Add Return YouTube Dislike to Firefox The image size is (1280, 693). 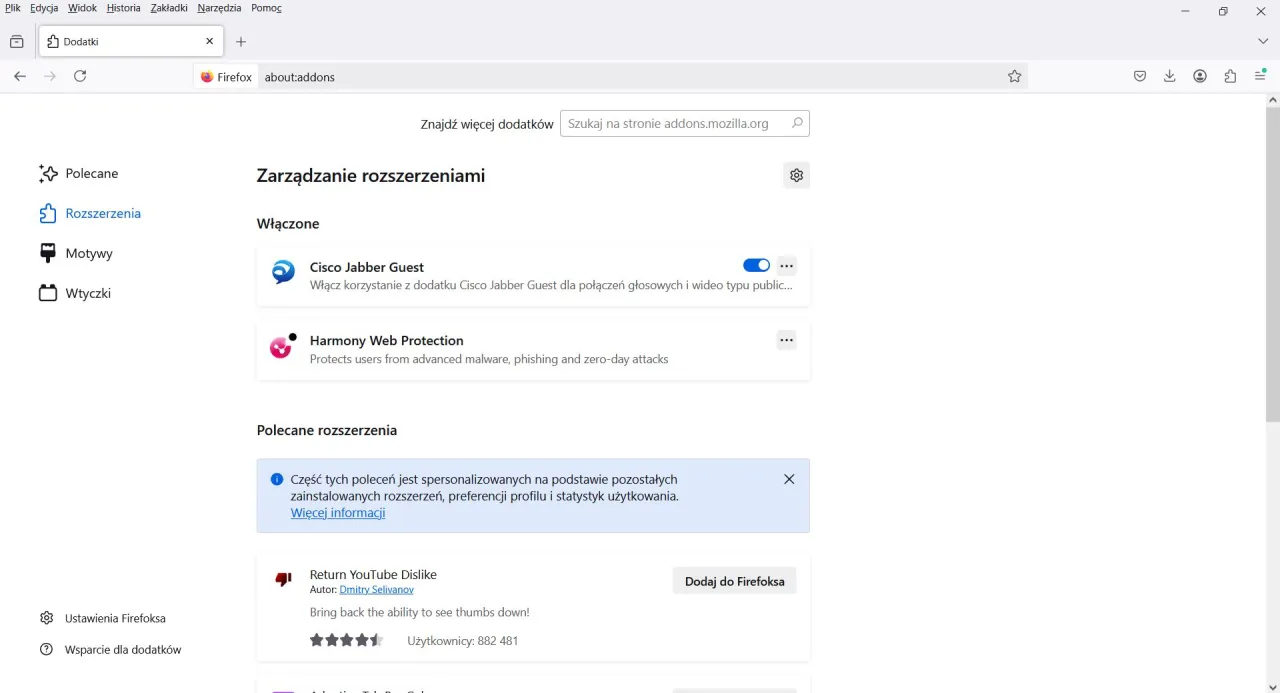(x=734, y=580)
